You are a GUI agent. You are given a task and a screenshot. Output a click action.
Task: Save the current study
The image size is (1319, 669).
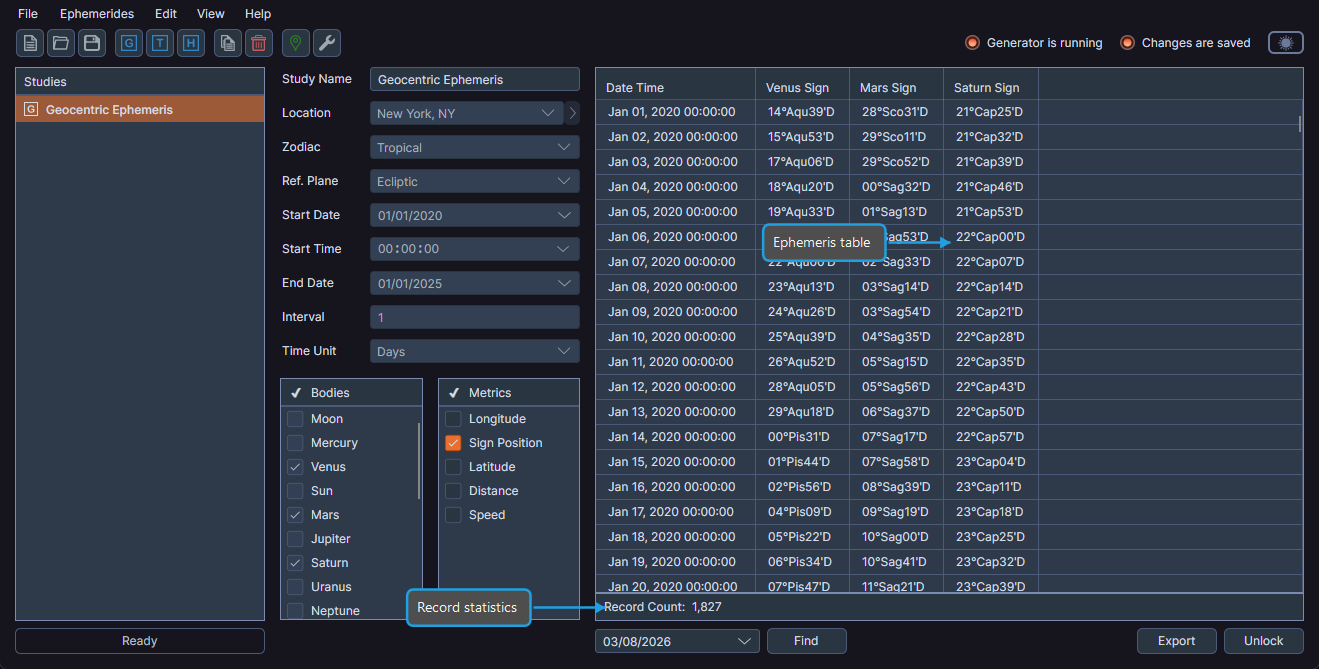(x=92, y=43)
